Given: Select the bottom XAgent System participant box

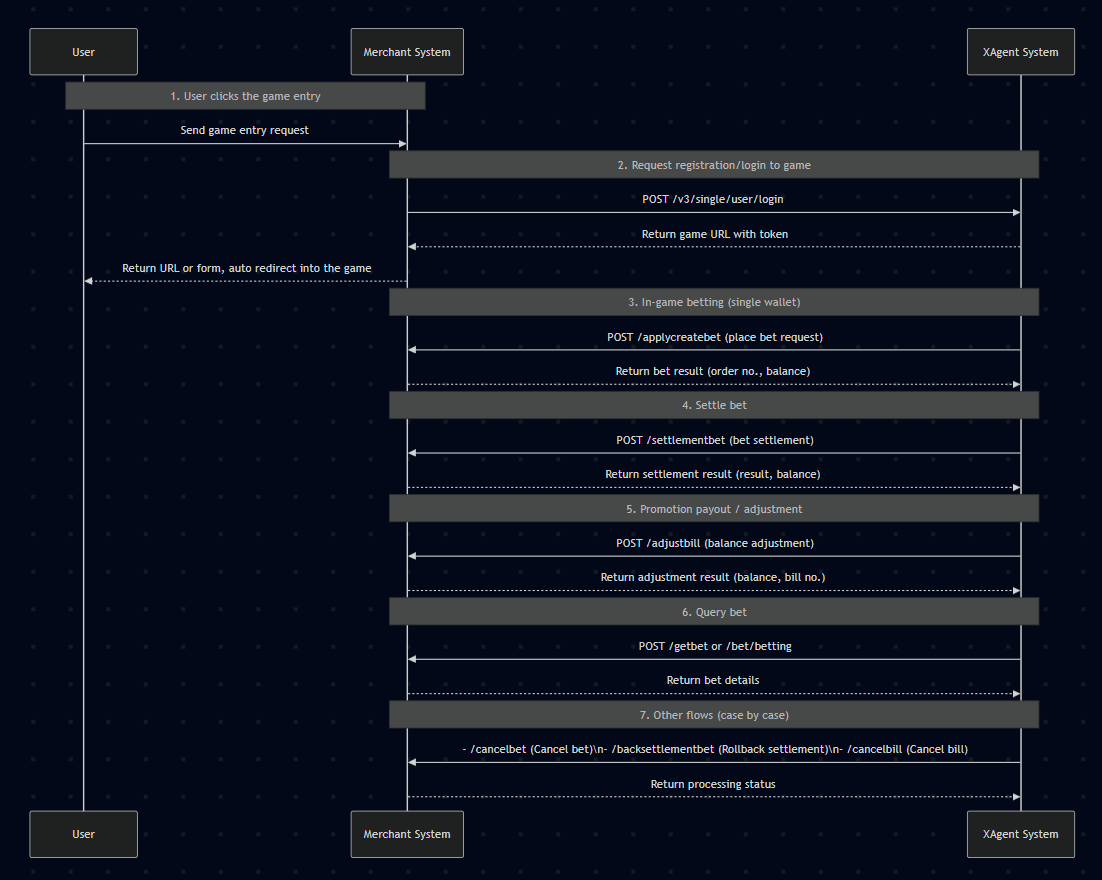Looking at the screenshot, I should pyautogui.click(x=1020, y=834).
